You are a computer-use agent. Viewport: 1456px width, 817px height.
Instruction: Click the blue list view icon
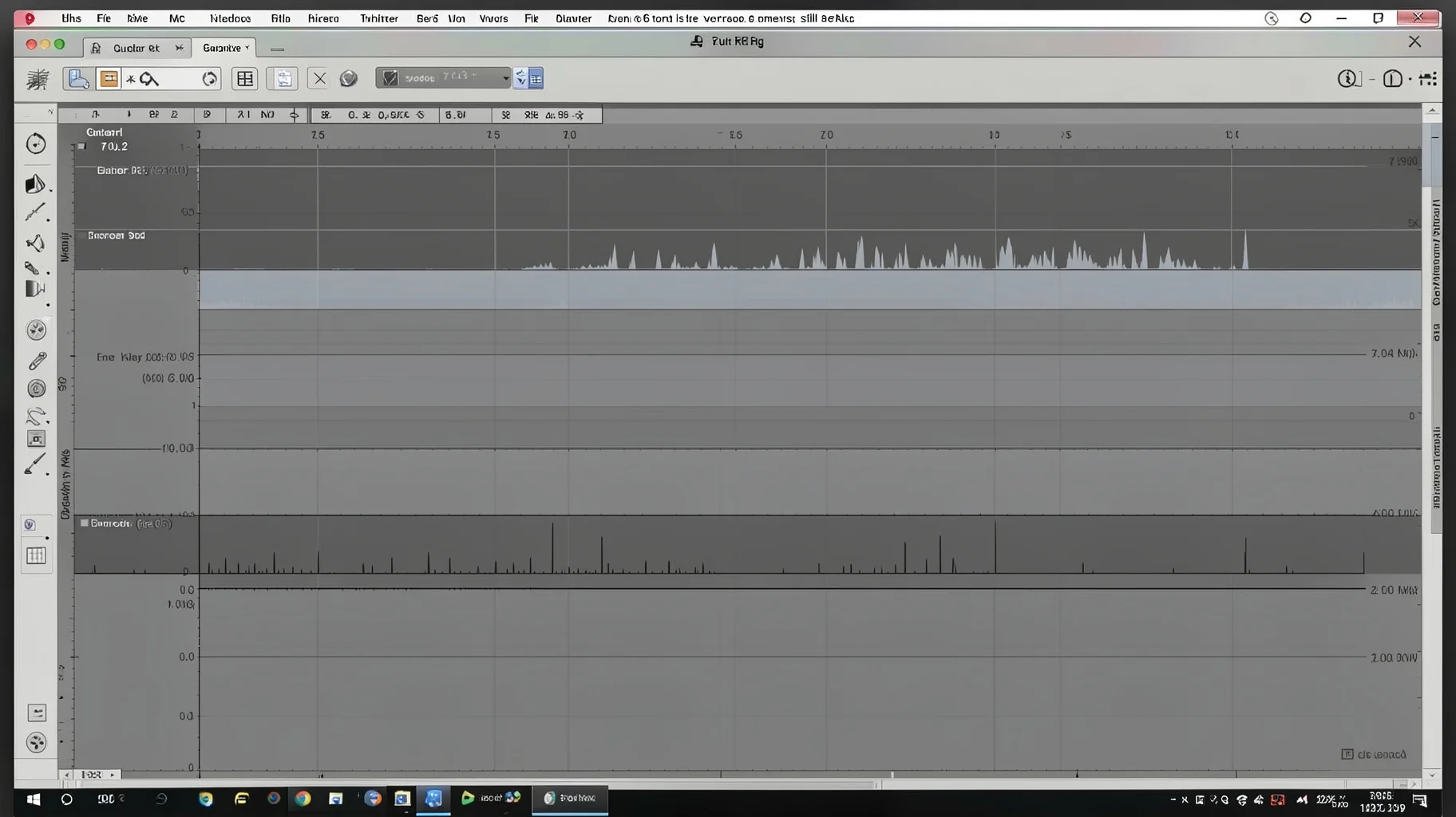[x=536, y=78]
